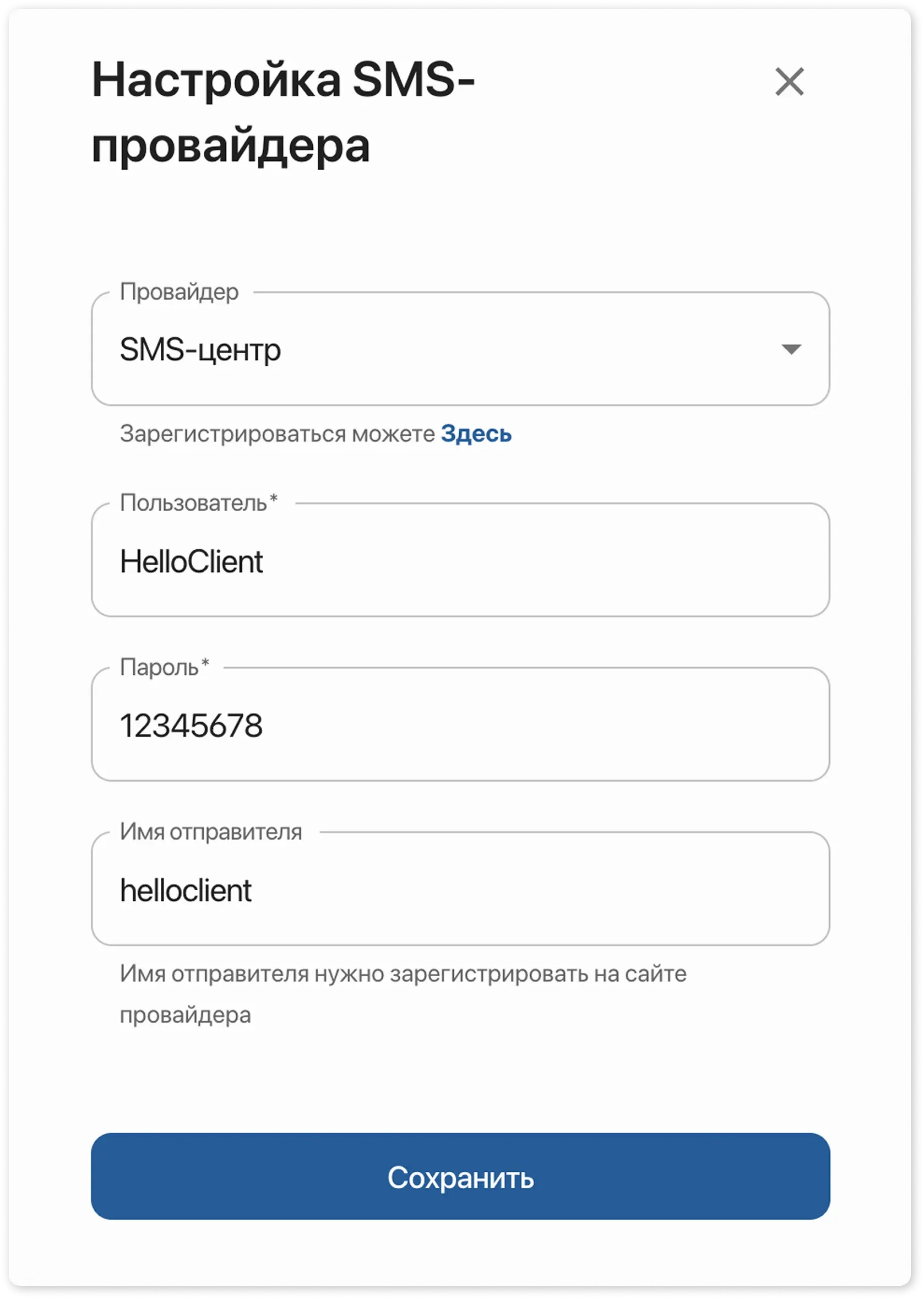924x1299 pixels.
Task: Click the Сохранить button
Action: click(460, 1177)
